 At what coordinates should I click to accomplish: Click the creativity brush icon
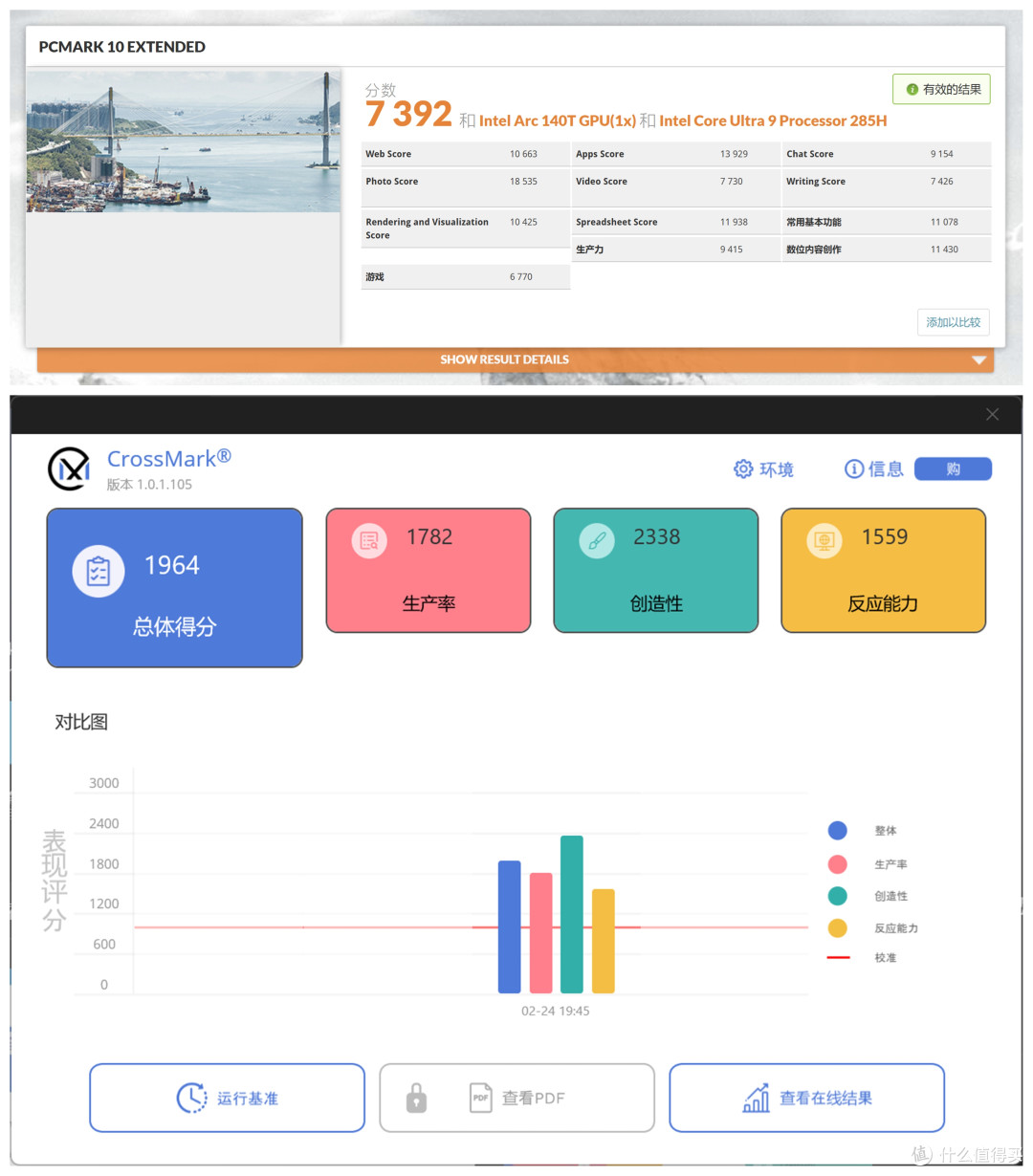coord(597,541)
